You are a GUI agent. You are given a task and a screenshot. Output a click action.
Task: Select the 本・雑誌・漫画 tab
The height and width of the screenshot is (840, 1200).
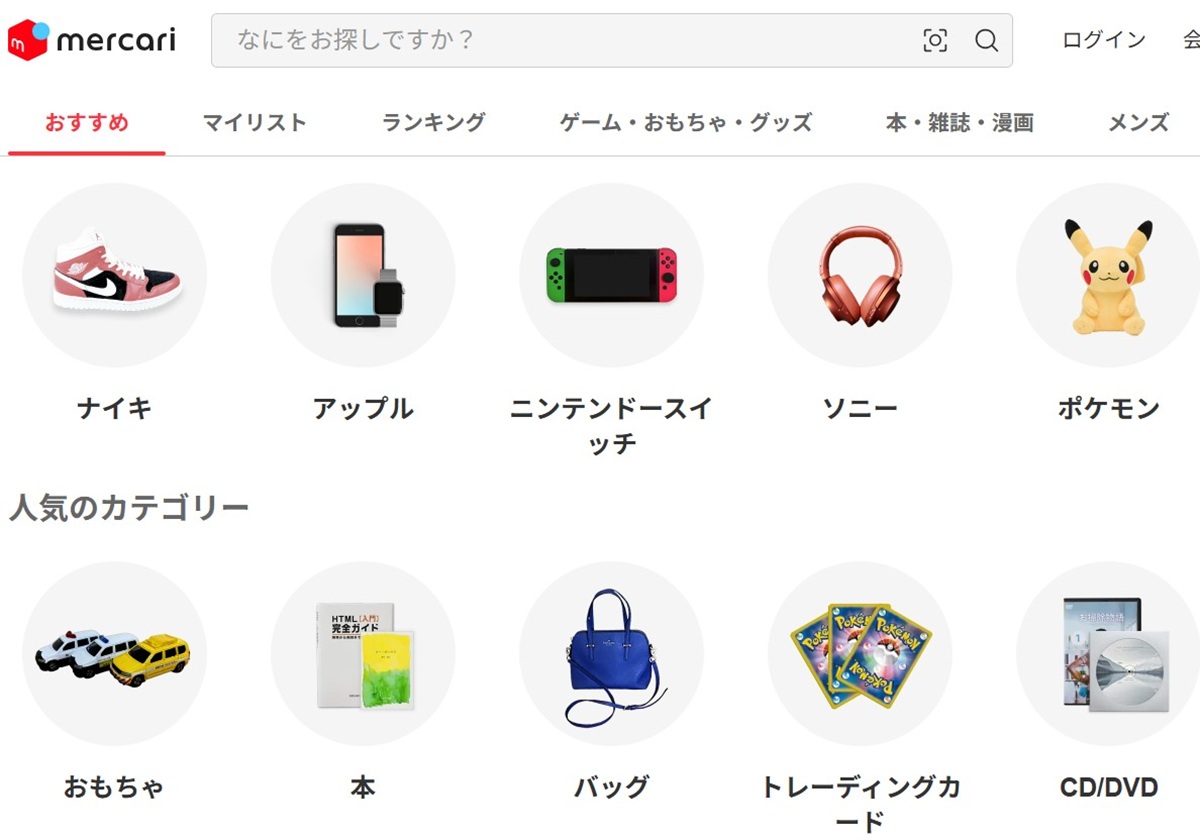(960, 123)
